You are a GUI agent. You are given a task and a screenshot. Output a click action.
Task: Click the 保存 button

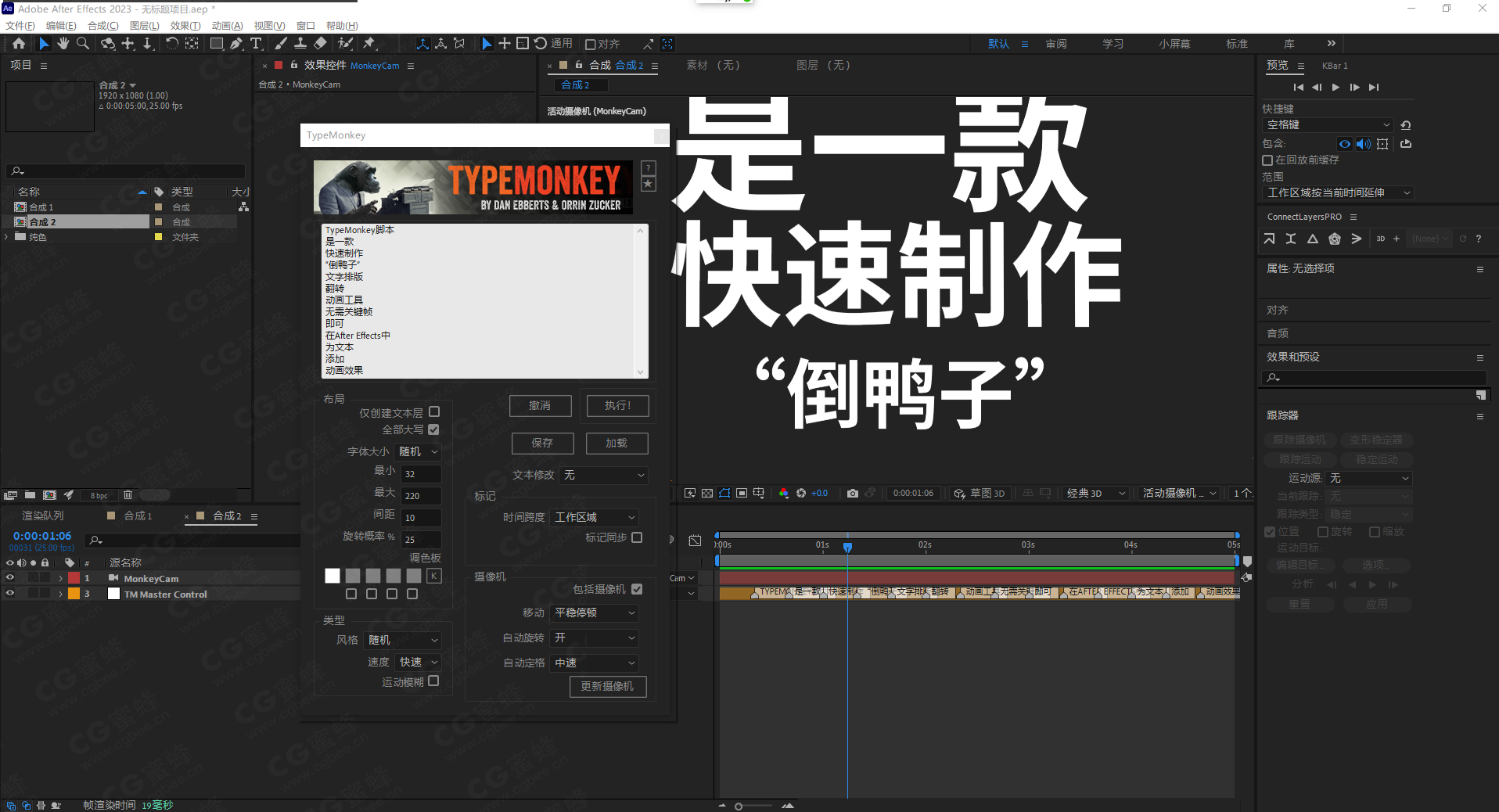click(542, 444)
